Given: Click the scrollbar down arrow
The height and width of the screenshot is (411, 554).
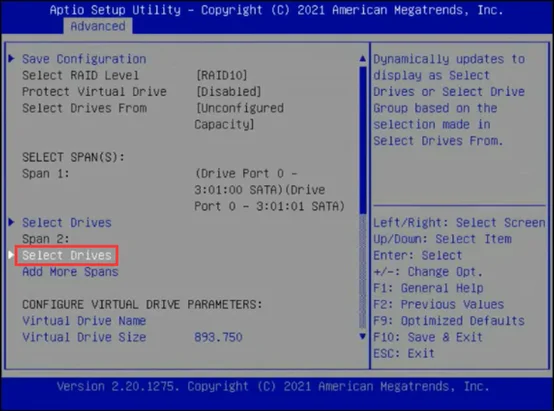Looking at the screenshot, I should 363,336.
